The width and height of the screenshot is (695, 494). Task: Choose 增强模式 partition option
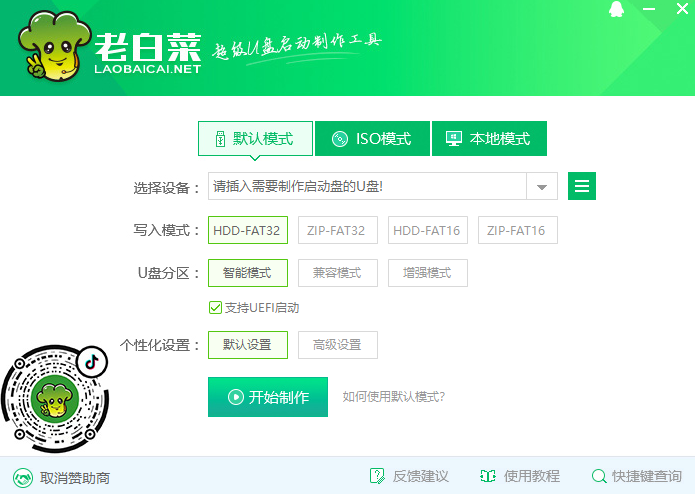[428, 273]
